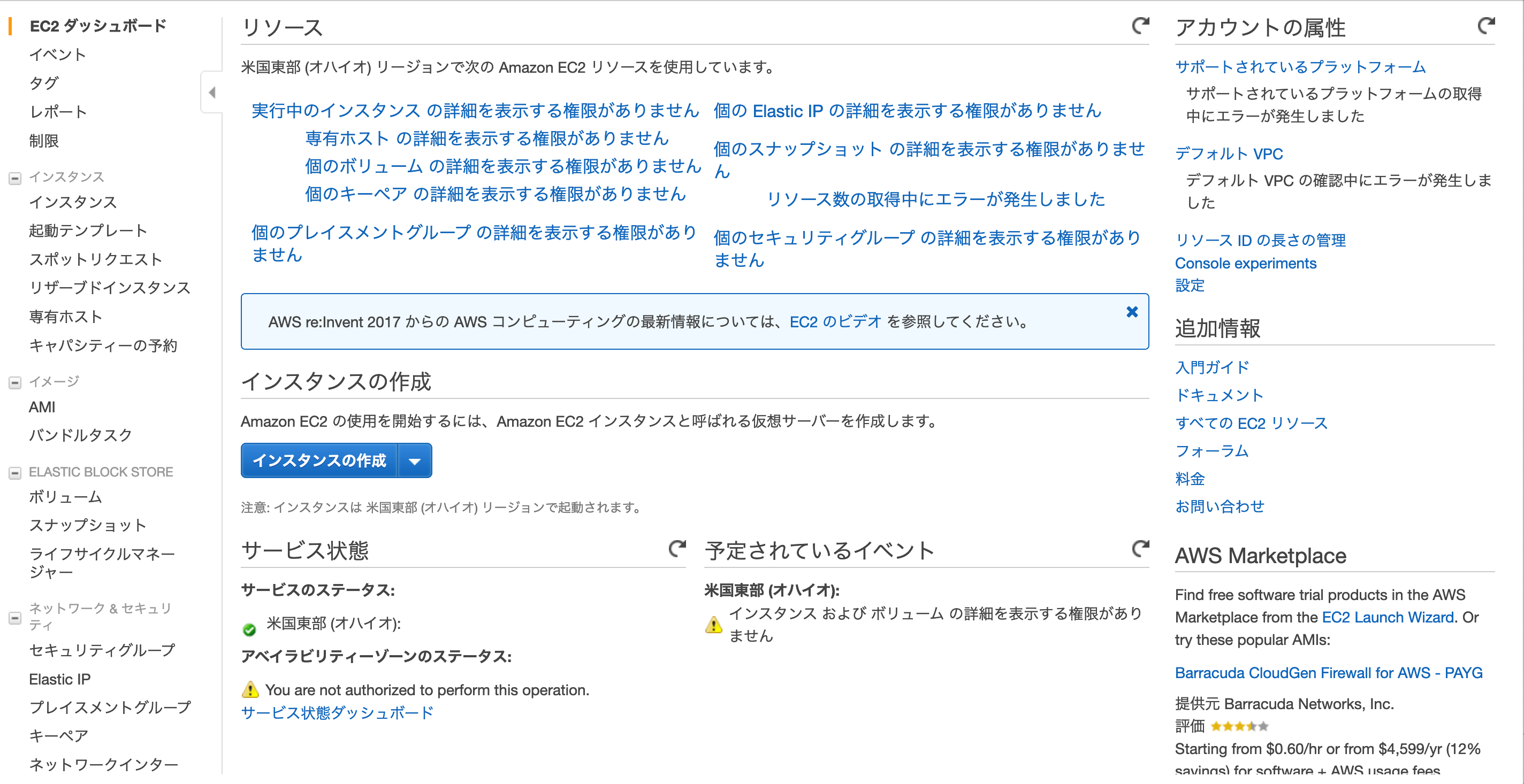Open リザーブドインスタンス in sidebar

click(110, 287)
